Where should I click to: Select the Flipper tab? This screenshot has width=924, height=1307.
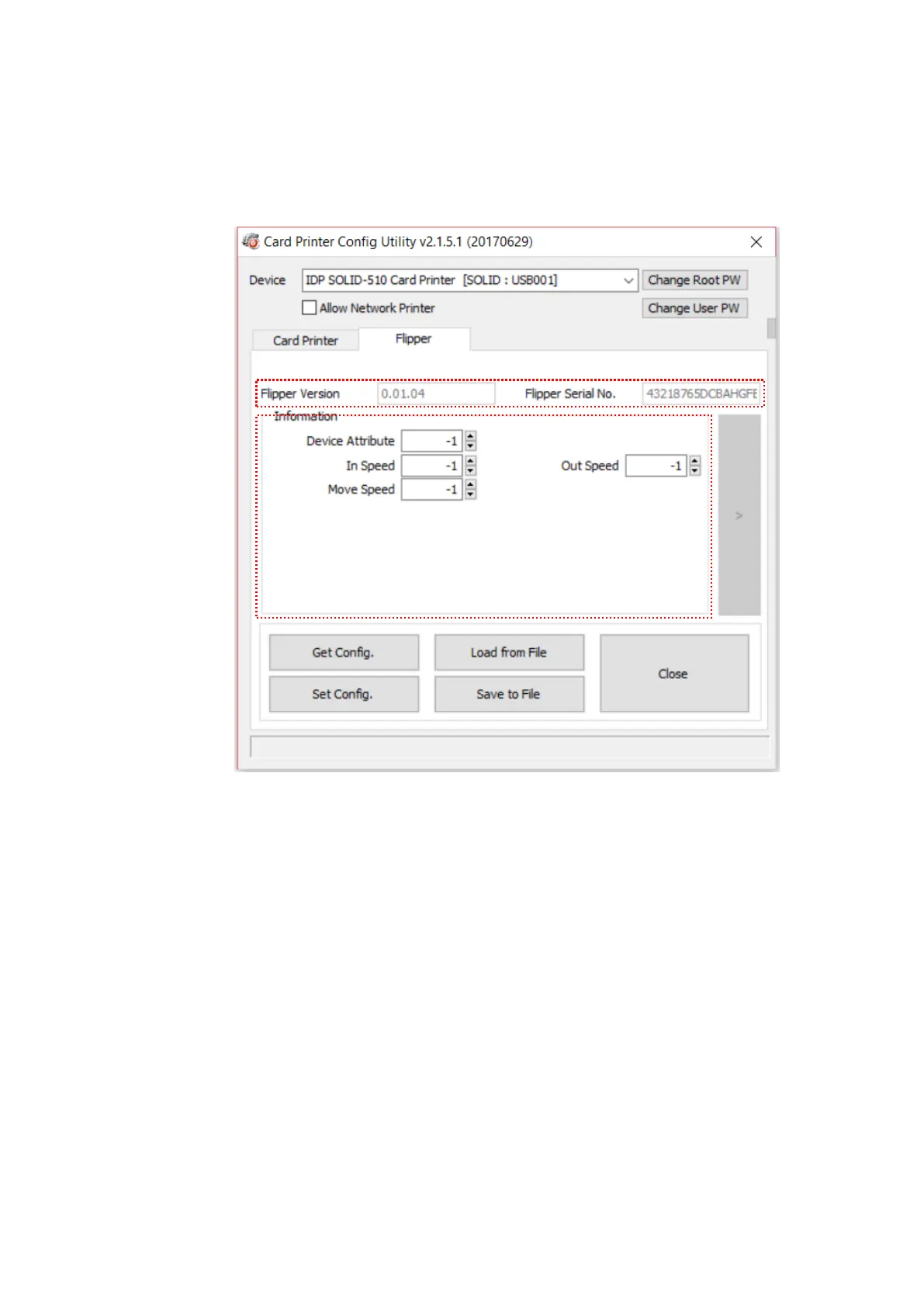414,339
